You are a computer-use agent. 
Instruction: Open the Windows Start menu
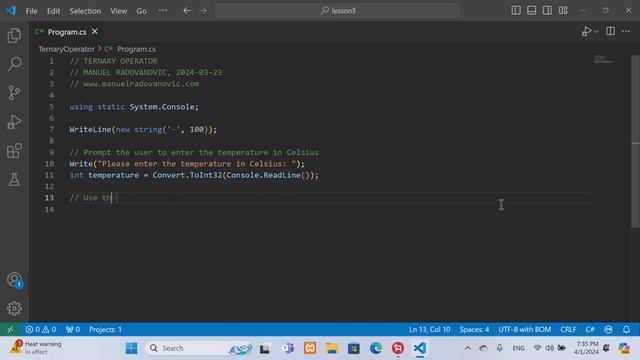(131, 348)
